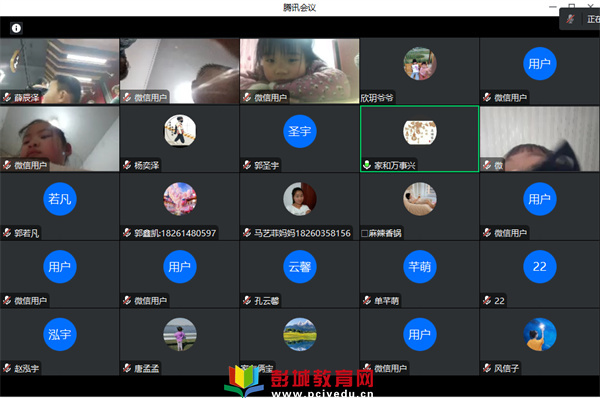Click the green microphone icon of 家和万事兴
The height and width of the screenshot is (398, 600).
[367, 165]
